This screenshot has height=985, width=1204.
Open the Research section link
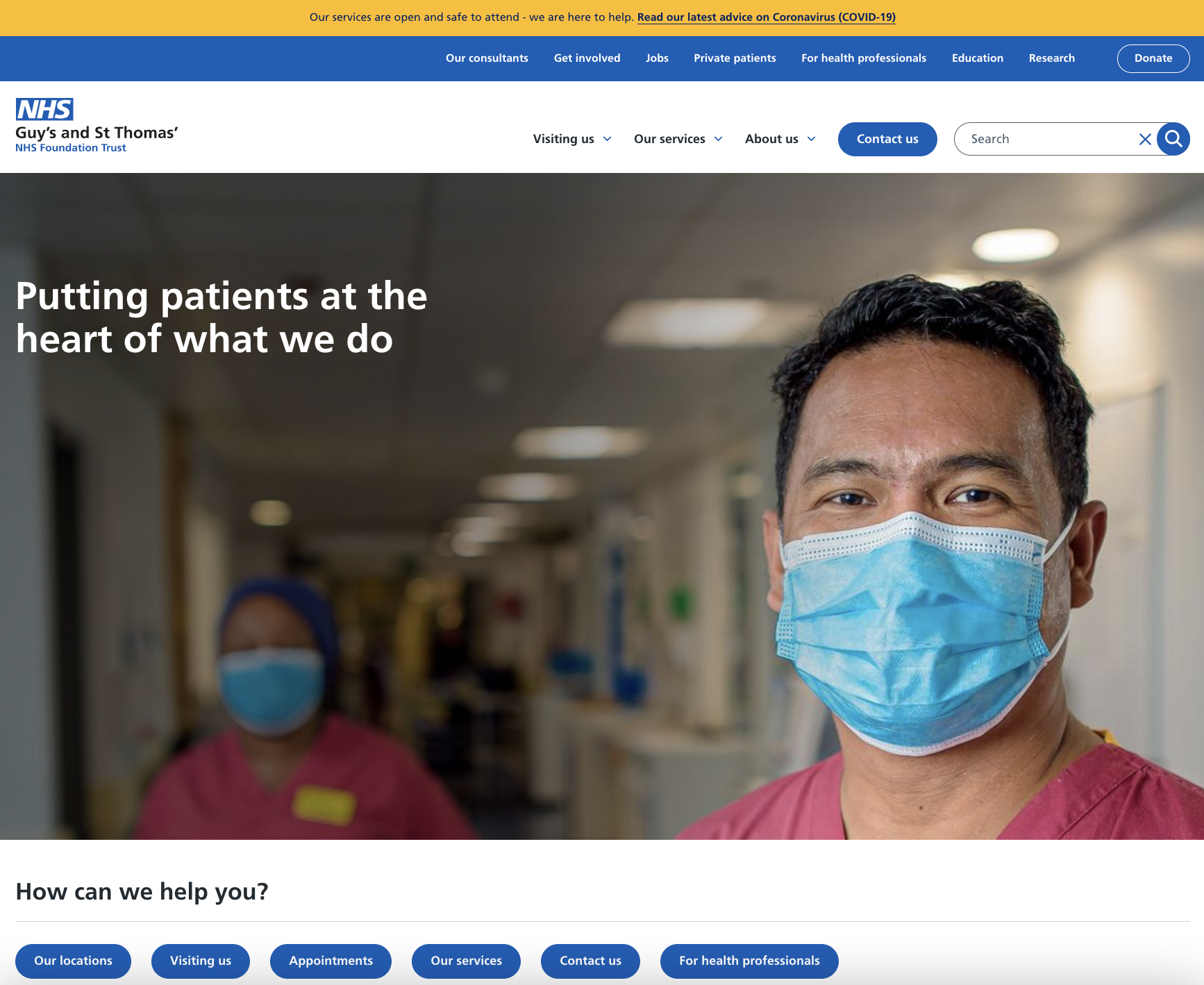point(1051,58)
